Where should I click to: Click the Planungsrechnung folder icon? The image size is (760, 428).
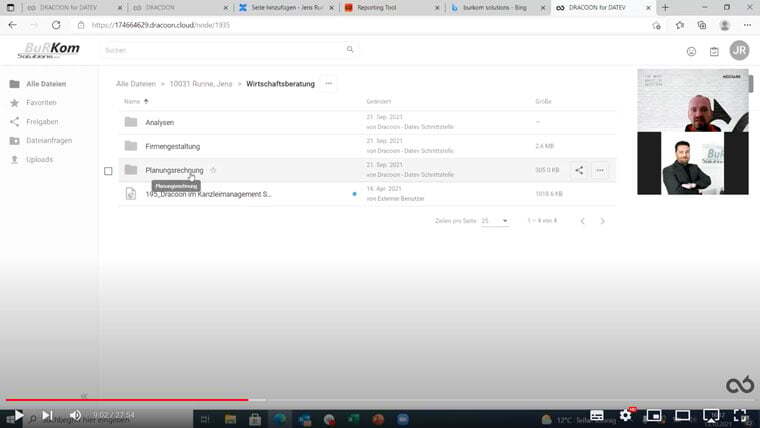point(131,170)
